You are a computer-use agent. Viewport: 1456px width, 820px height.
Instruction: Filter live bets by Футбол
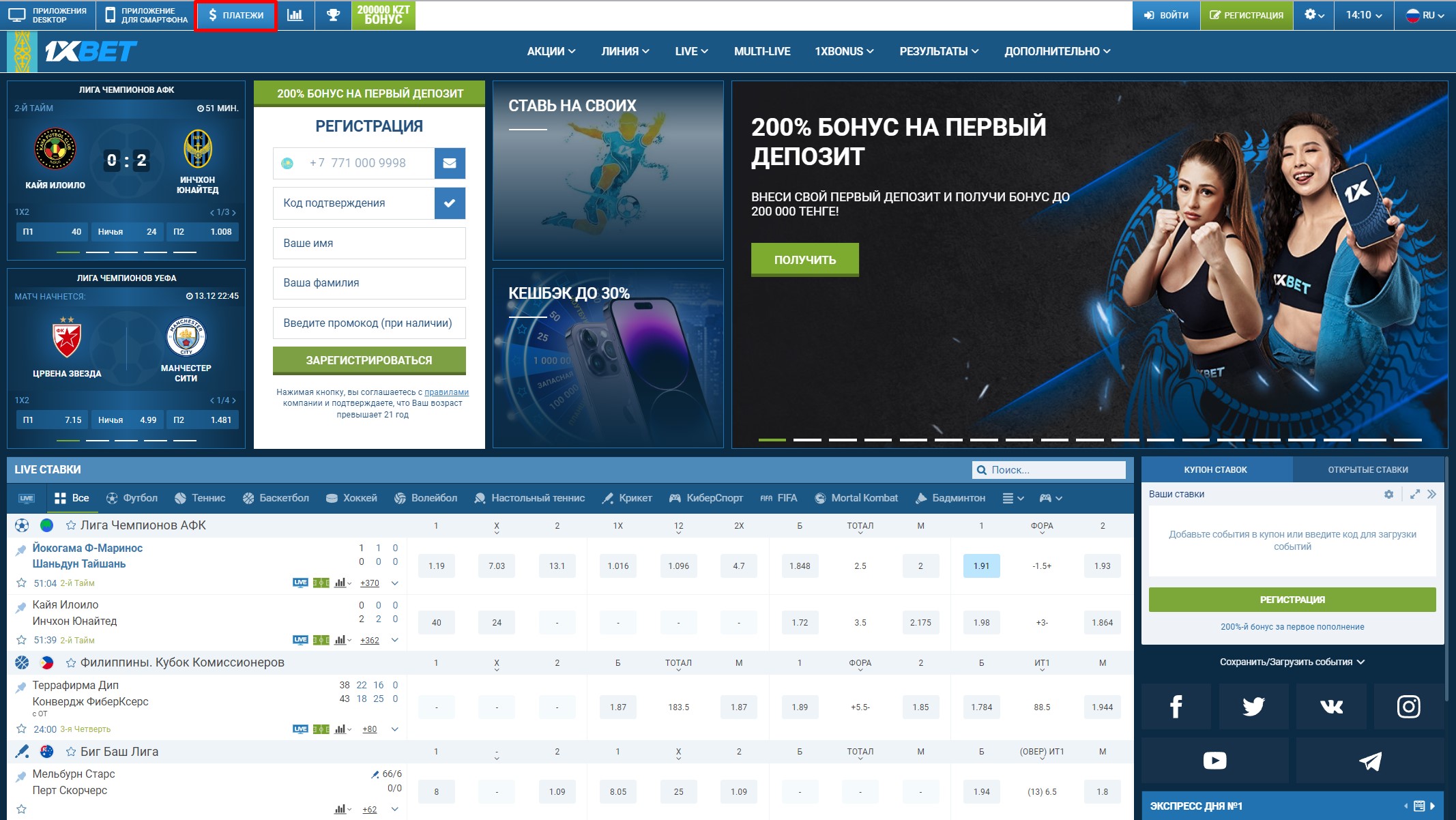(x=132, y=498)
